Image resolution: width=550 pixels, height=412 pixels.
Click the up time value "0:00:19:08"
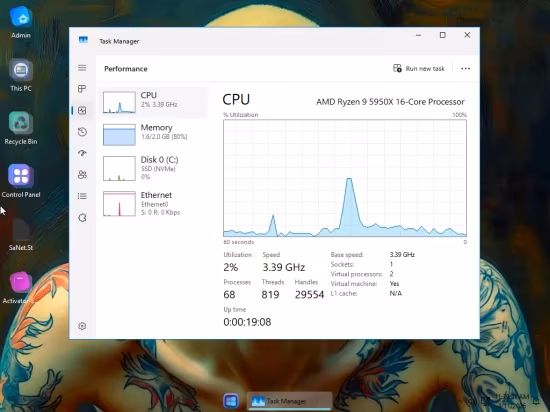point(247,322)
